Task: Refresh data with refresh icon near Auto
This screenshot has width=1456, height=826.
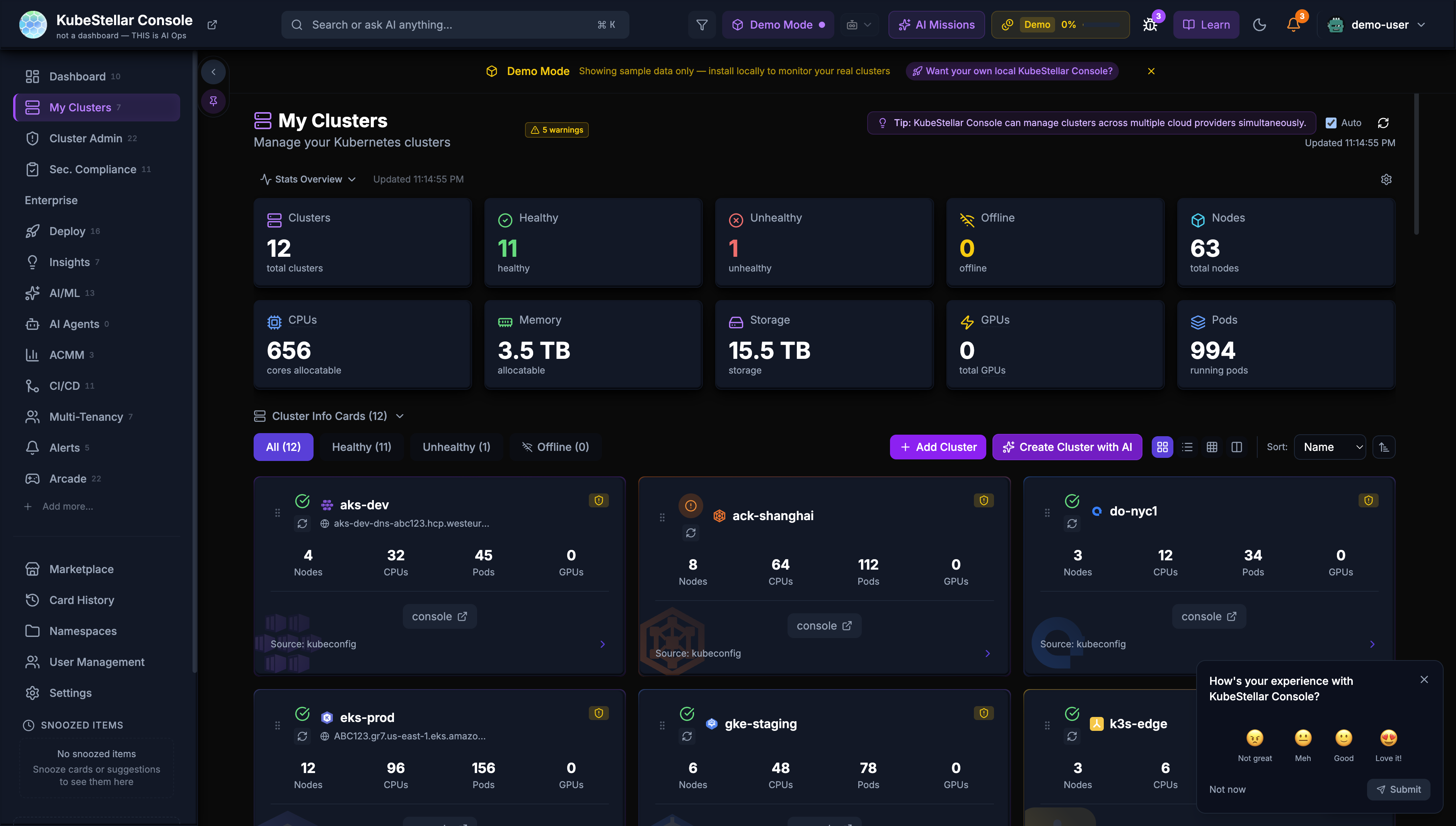Action: pyautogui.click(x=1383, y=123)
